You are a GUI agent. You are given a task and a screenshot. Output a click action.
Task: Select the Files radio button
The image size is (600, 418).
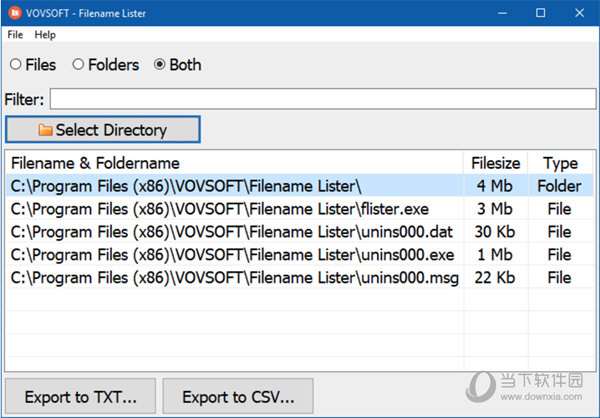coord(33,64)
